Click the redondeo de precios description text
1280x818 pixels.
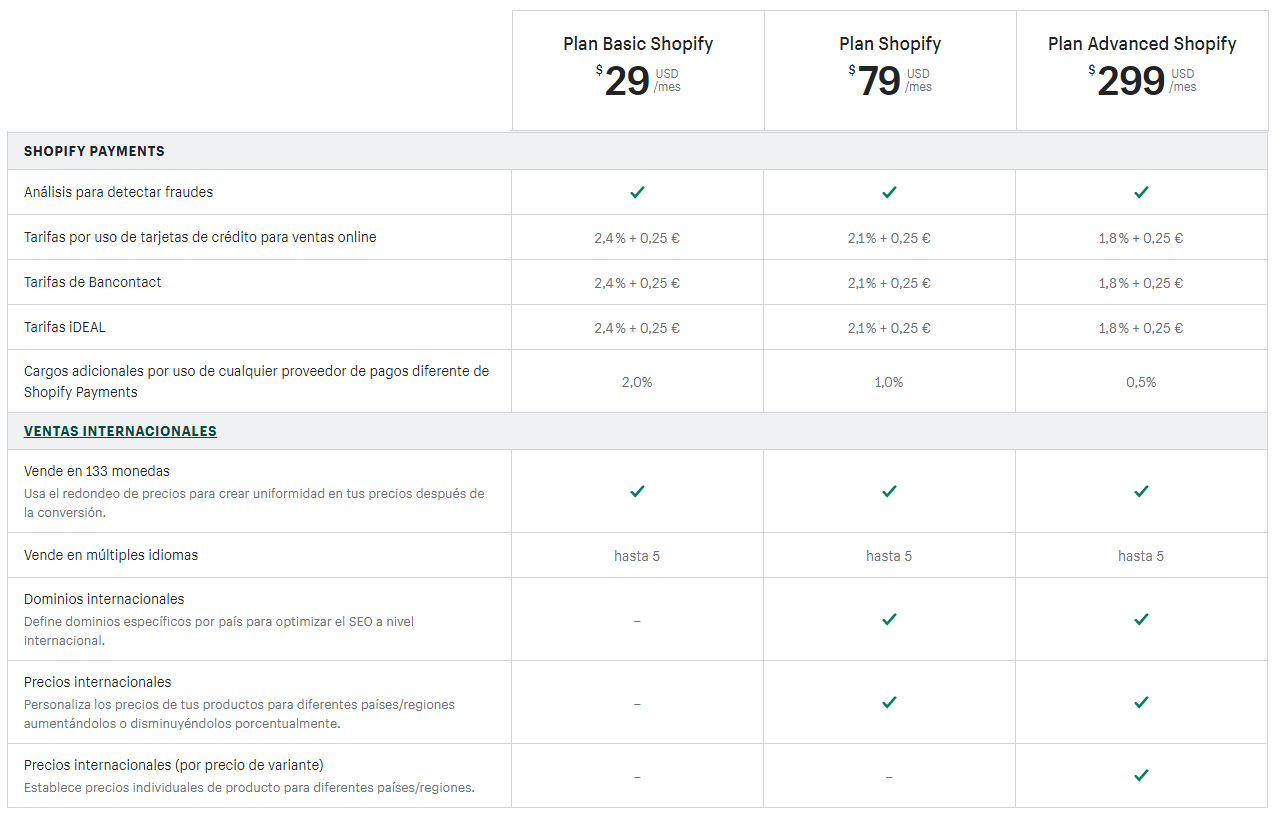(254, 503)
